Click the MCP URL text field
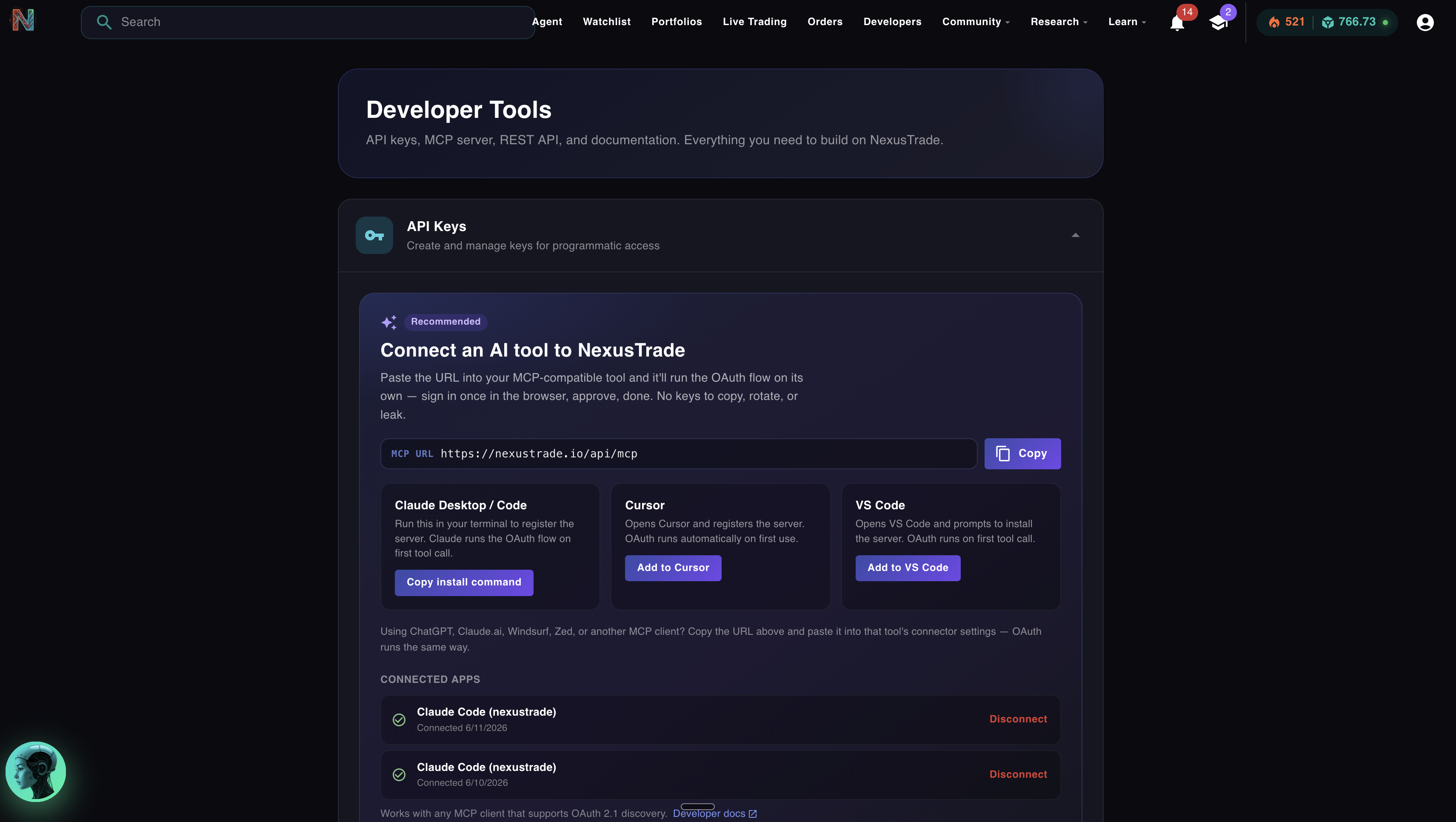1456x822 pixels. click(x=678, y=454)
